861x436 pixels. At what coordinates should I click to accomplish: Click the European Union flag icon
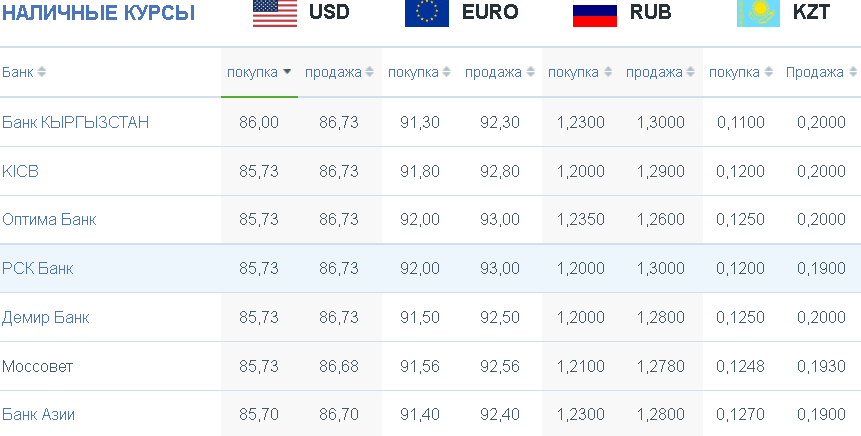pos(427,13)
